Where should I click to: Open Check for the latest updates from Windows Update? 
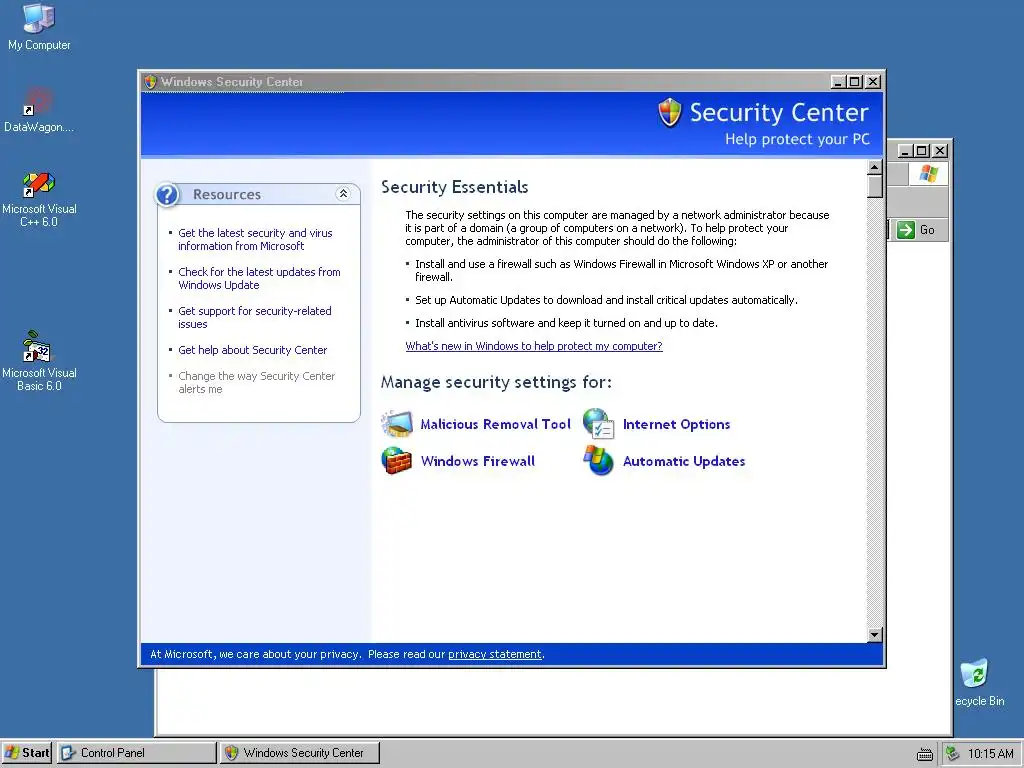[259, 279]
